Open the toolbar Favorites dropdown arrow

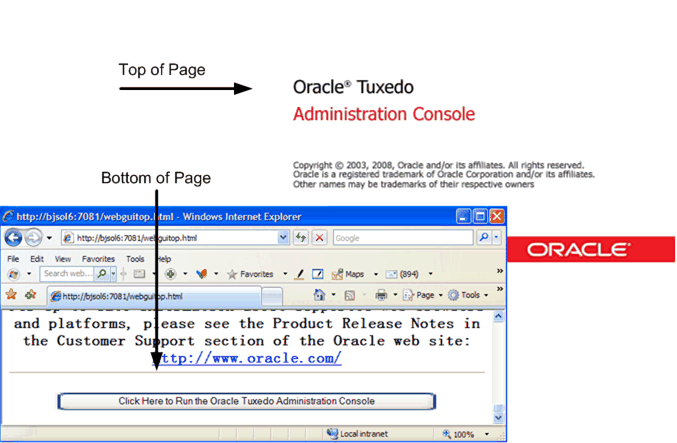click(x=285, y=274)
